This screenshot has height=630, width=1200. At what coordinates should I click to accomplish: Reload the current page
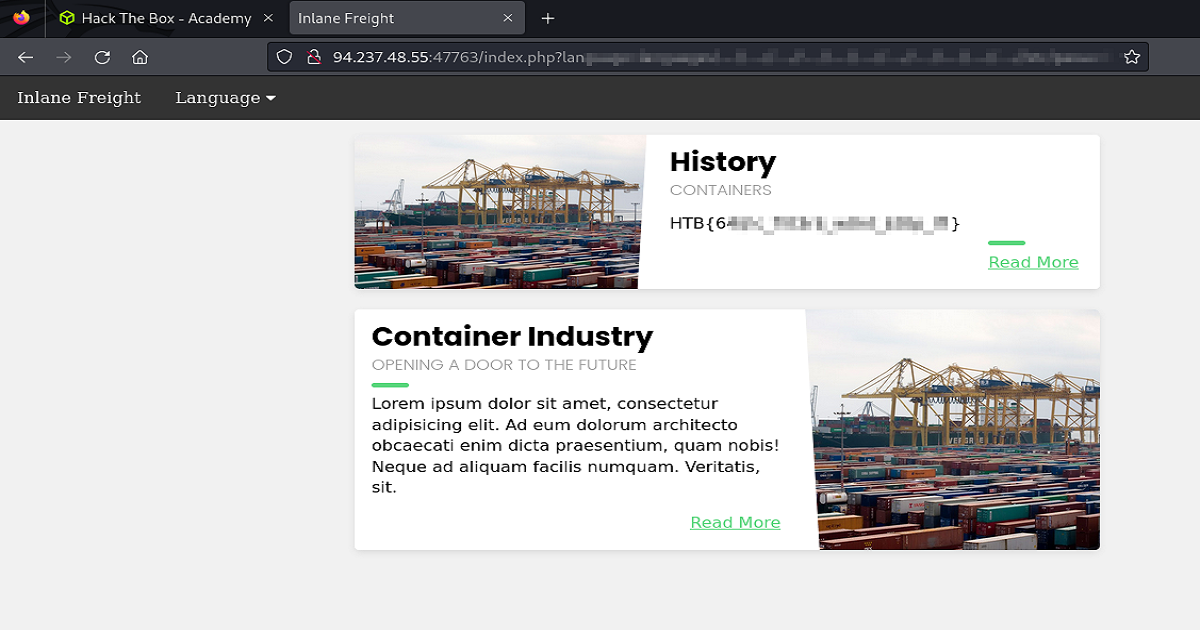tap(102, 57)
